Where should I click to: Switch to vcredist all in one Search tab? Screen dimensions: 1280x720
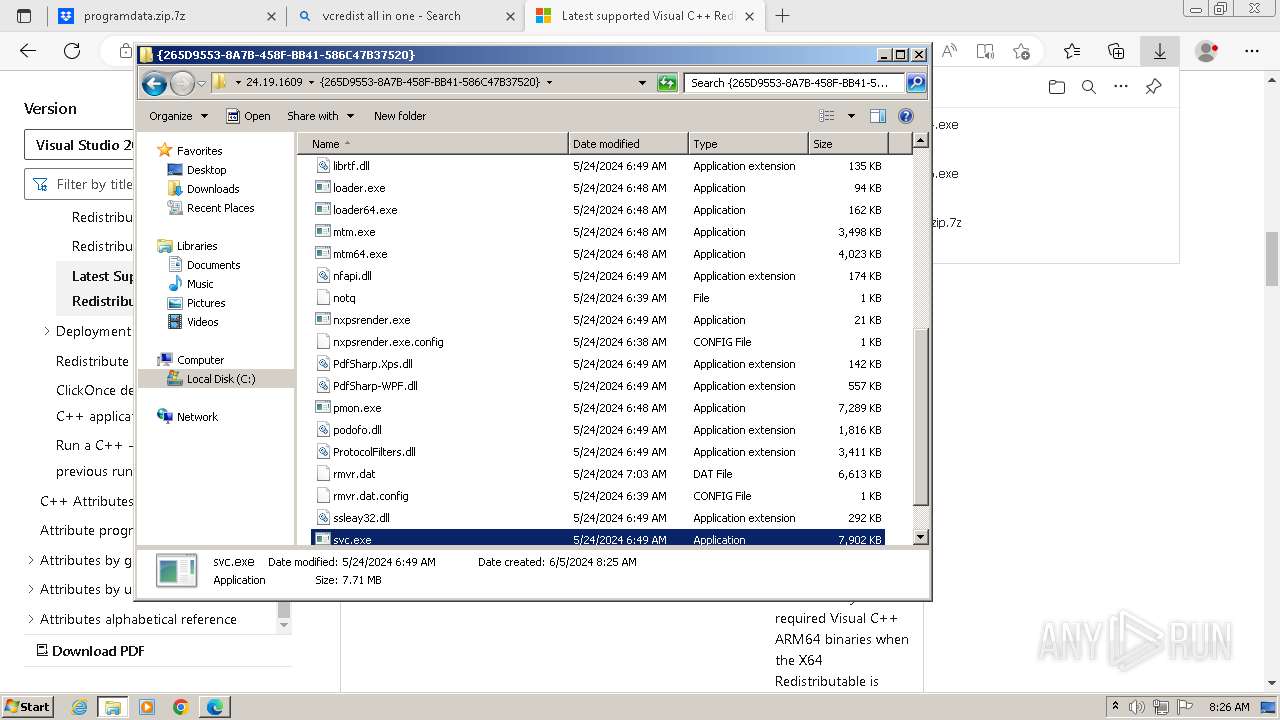click(x=404, y=16)
